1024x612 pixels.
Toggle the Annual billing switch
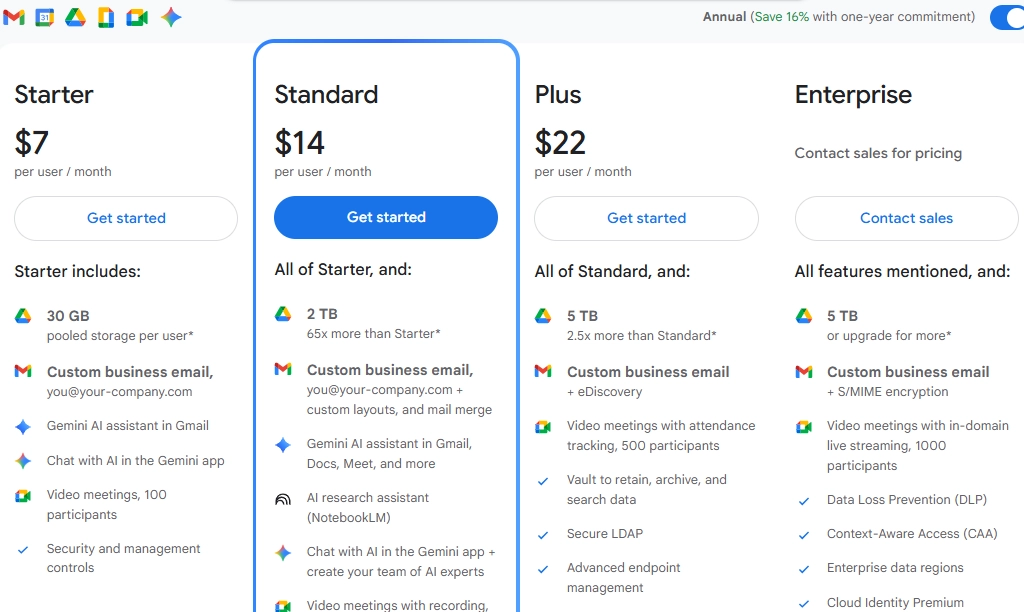[x=1006, y=17]
